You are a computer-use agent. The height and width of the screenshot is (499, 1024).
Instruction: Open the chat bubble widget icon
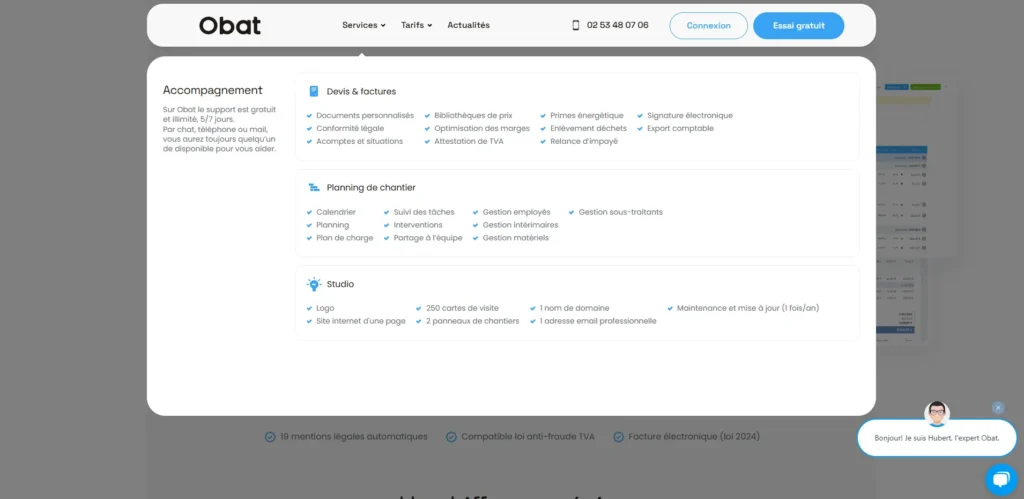[1001, 479]
